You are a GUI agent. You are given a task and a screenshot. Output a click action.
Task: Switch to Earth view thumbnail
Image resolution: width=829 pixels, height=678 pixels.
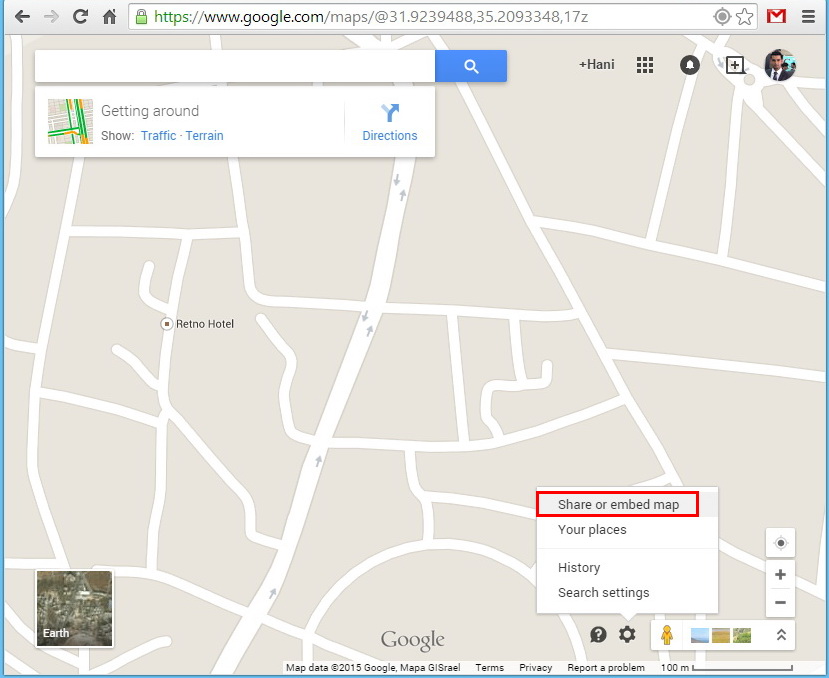74,609
